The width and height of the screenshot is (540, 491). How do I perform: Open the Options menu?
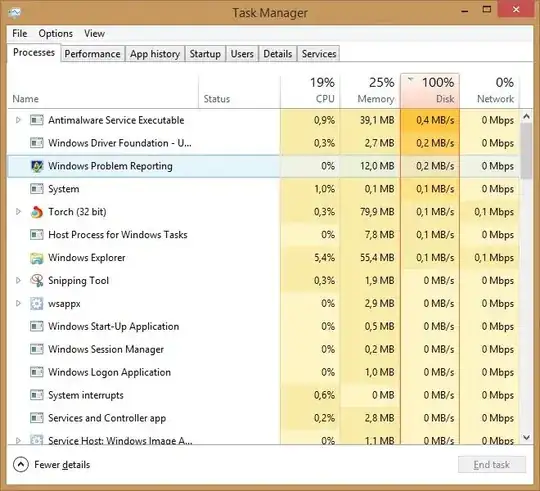tap(55, 33)
